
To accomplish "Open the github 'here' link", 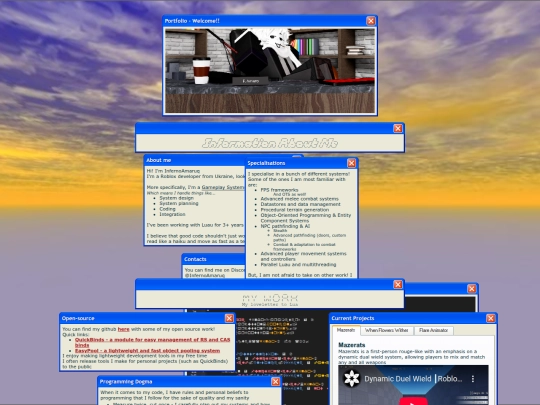I will [x=124, y=329].
